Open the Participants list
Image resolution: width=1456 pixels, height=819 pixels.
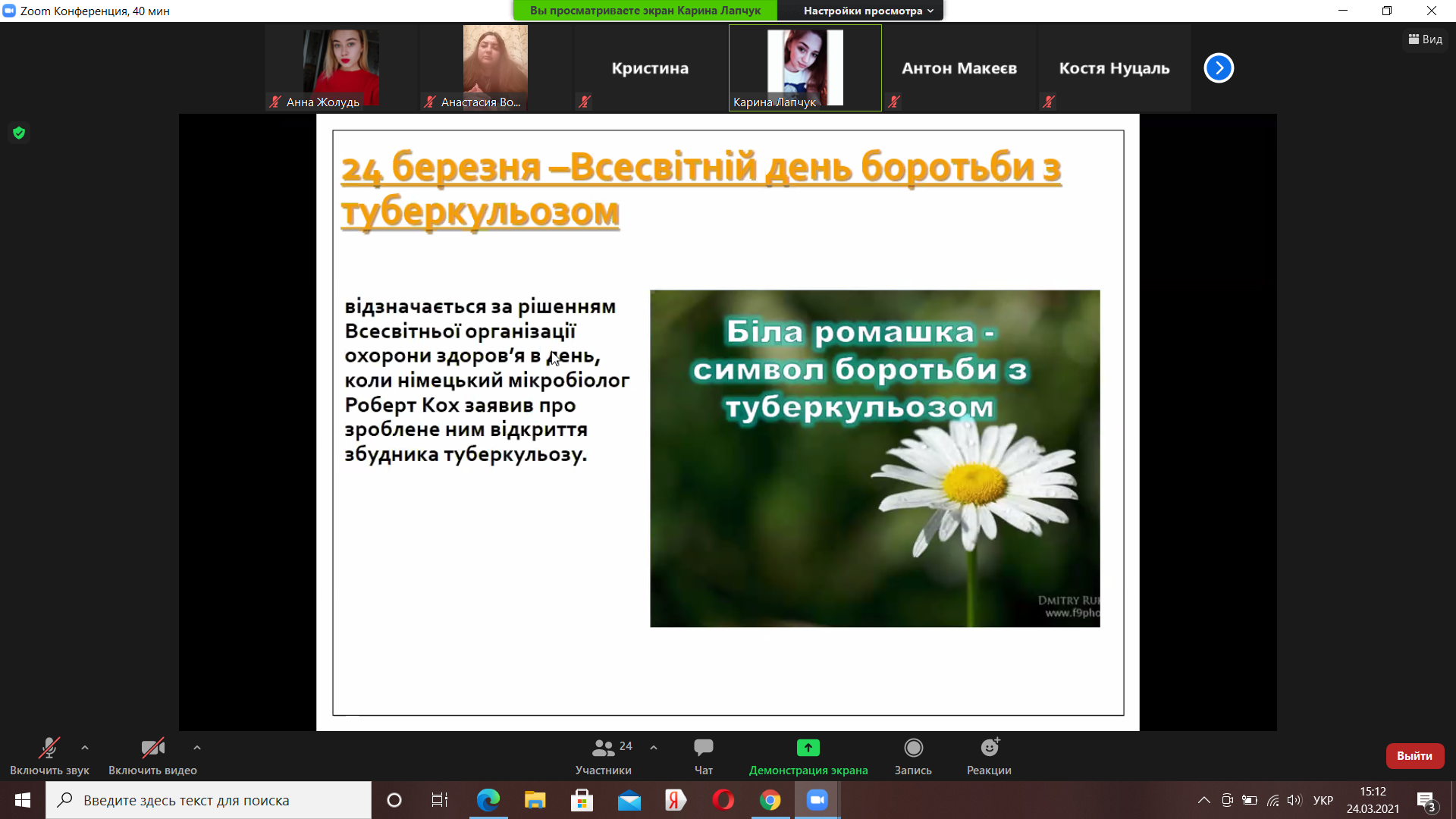[604, 756]
